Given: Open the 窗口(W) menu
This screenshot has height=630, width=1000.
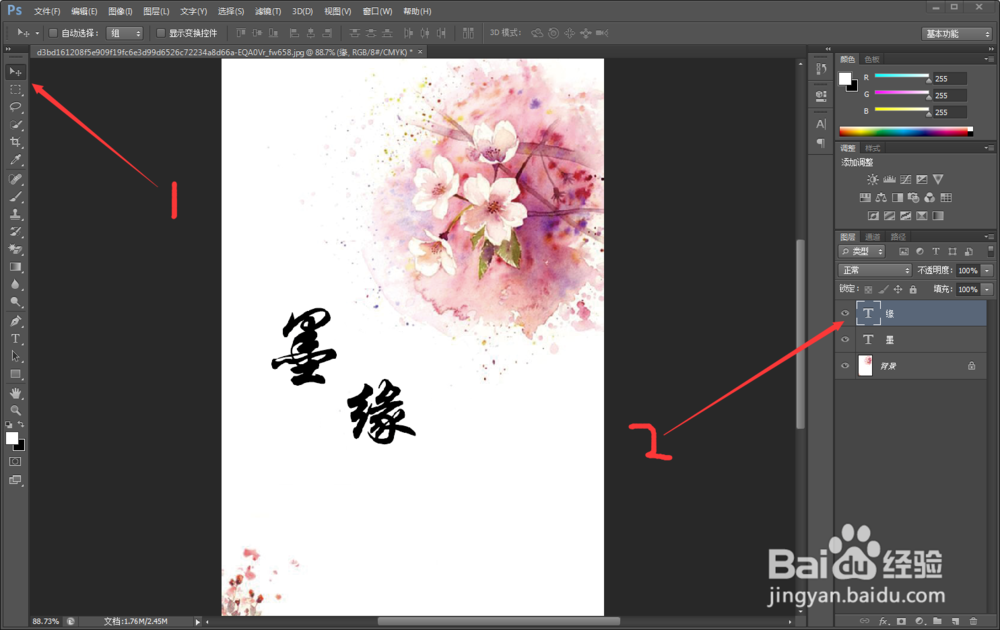Looking at the screenshot, I should [x=377, y=11].
